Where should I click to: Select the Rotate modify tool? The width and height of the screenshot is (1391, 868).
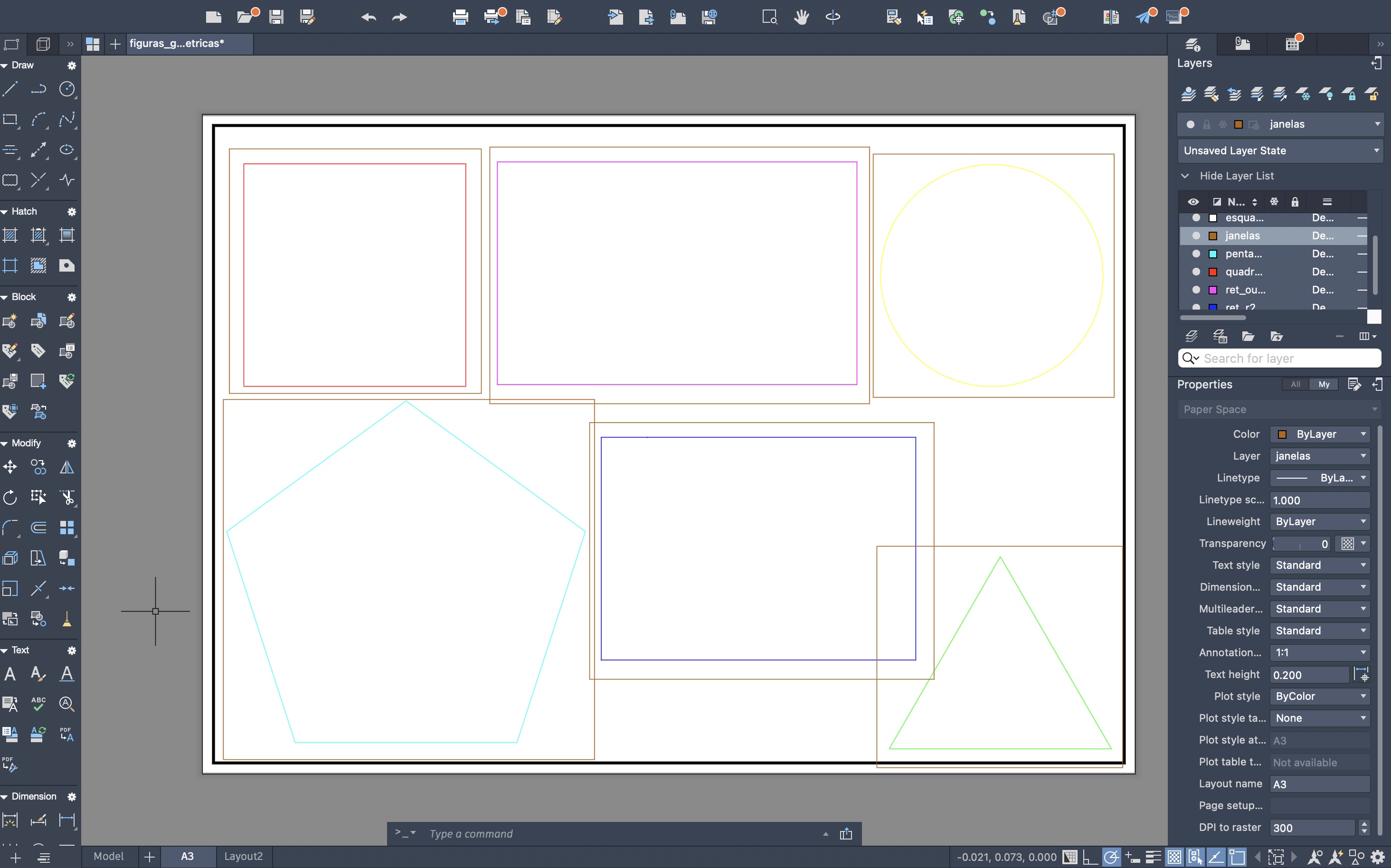pyautogui.click(x=10, y=497)
